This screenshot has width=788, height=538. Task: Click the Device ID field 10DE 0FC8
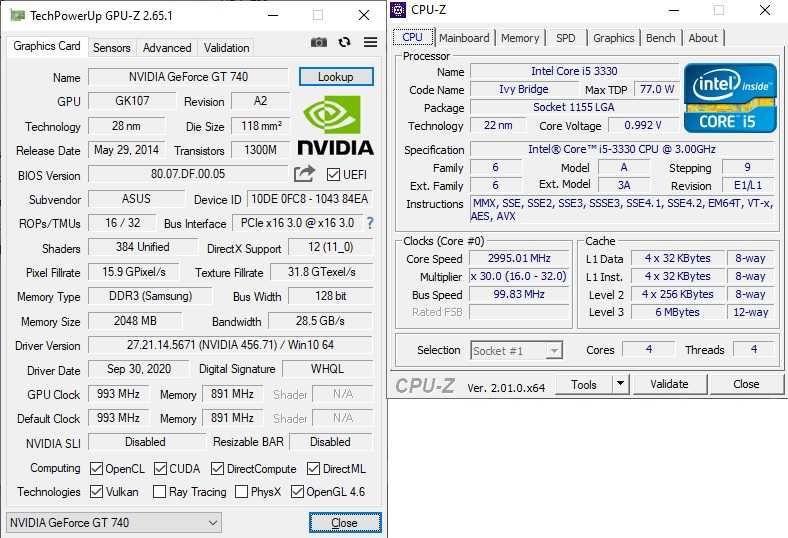point(310,199)
